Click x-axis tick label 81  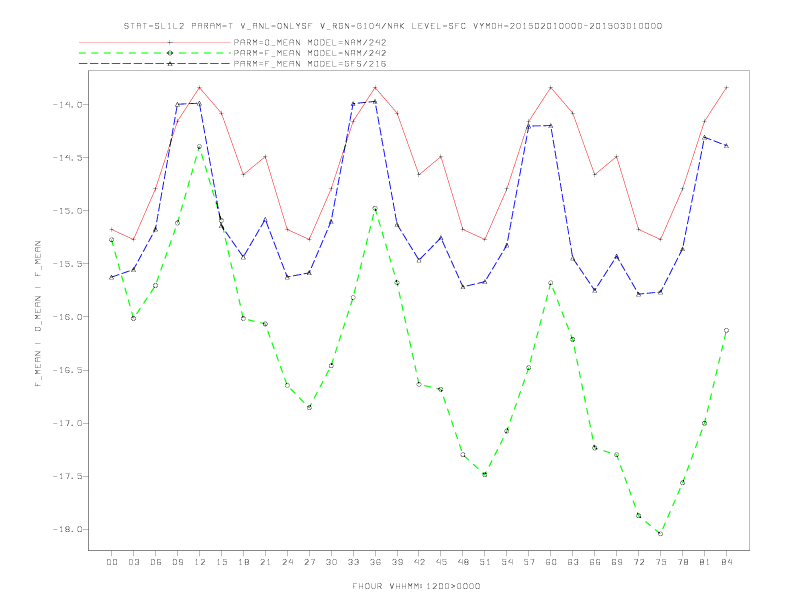[x=705, y=562]
